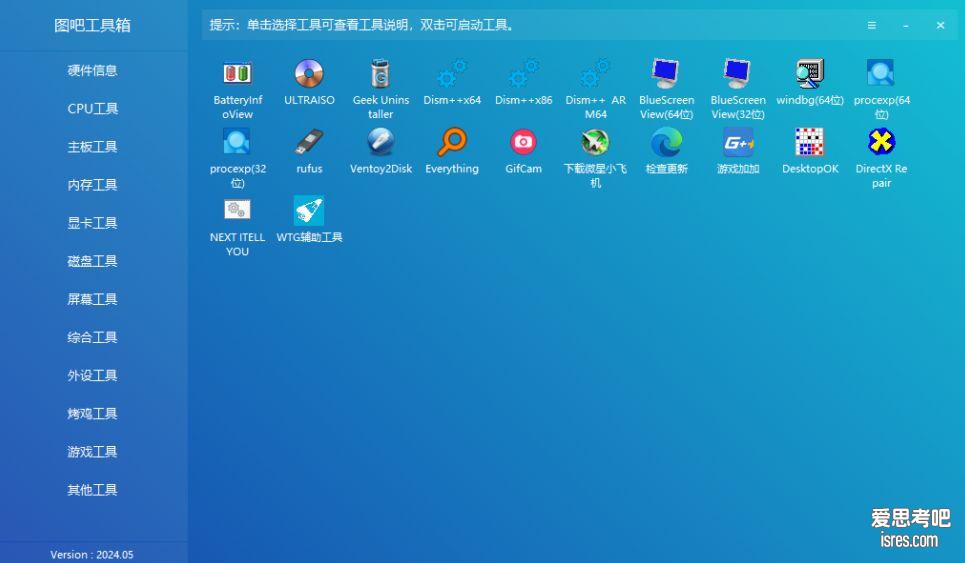This screenshot has height=563, width=965.
Task: Open the 综合工具 category
Action: 92,337
